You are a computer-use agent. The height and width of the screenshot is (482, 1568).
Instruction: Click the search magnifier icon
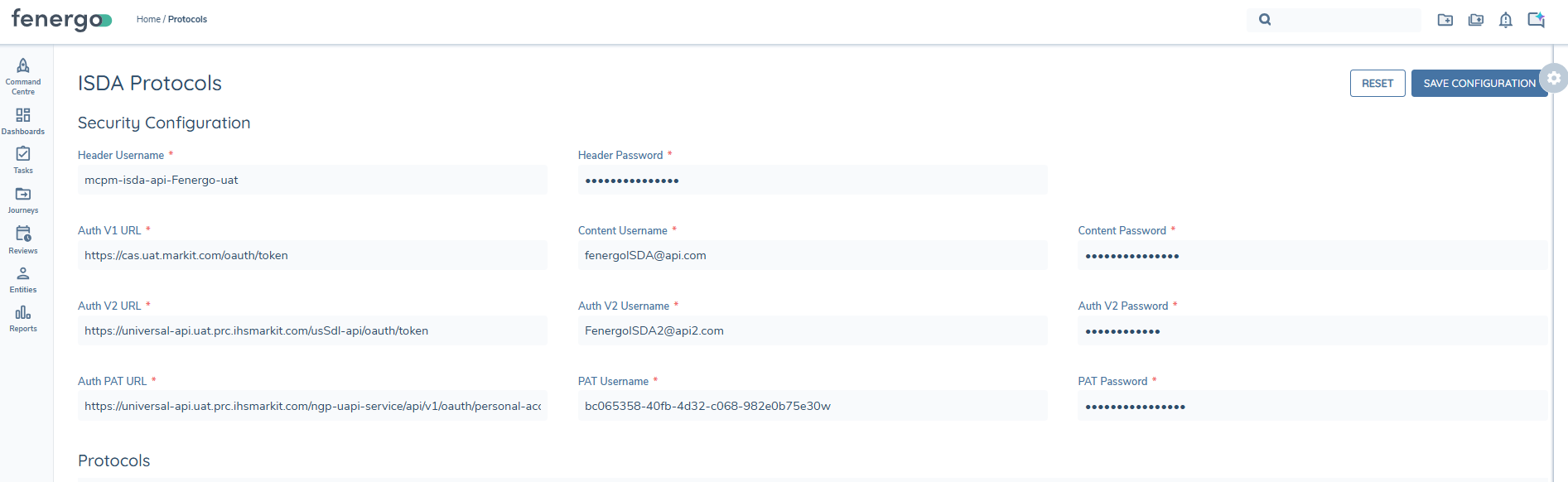(x=1265, y=19)
